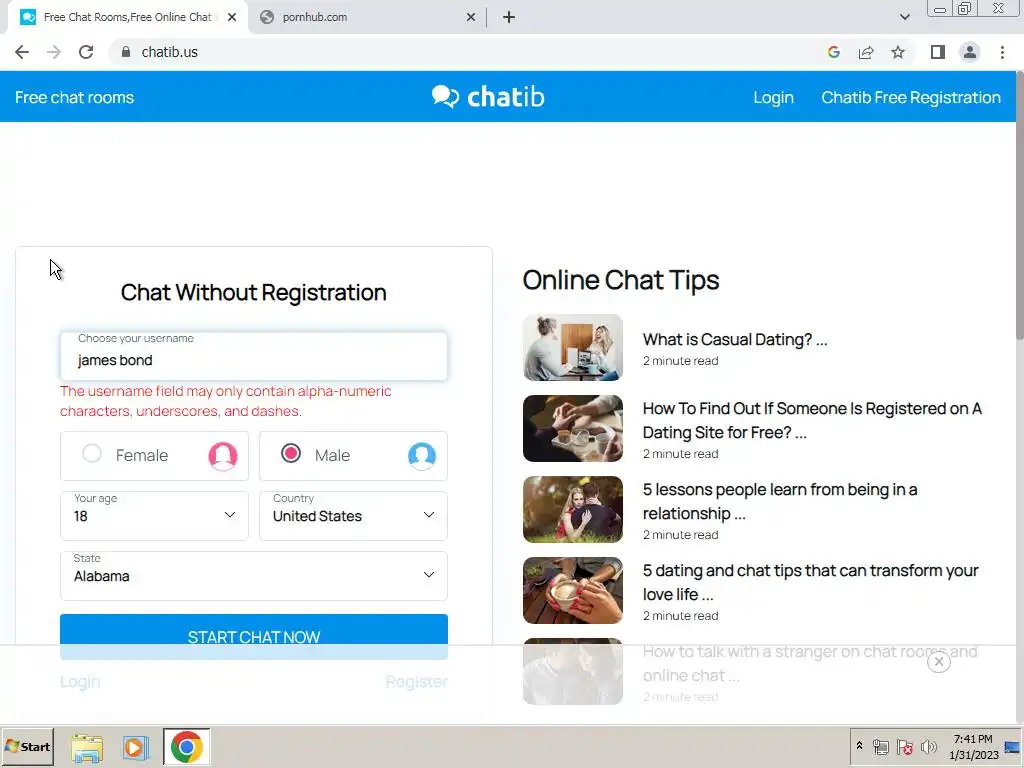
Task: Open the Windows Start menu
Action: [27, 746]
